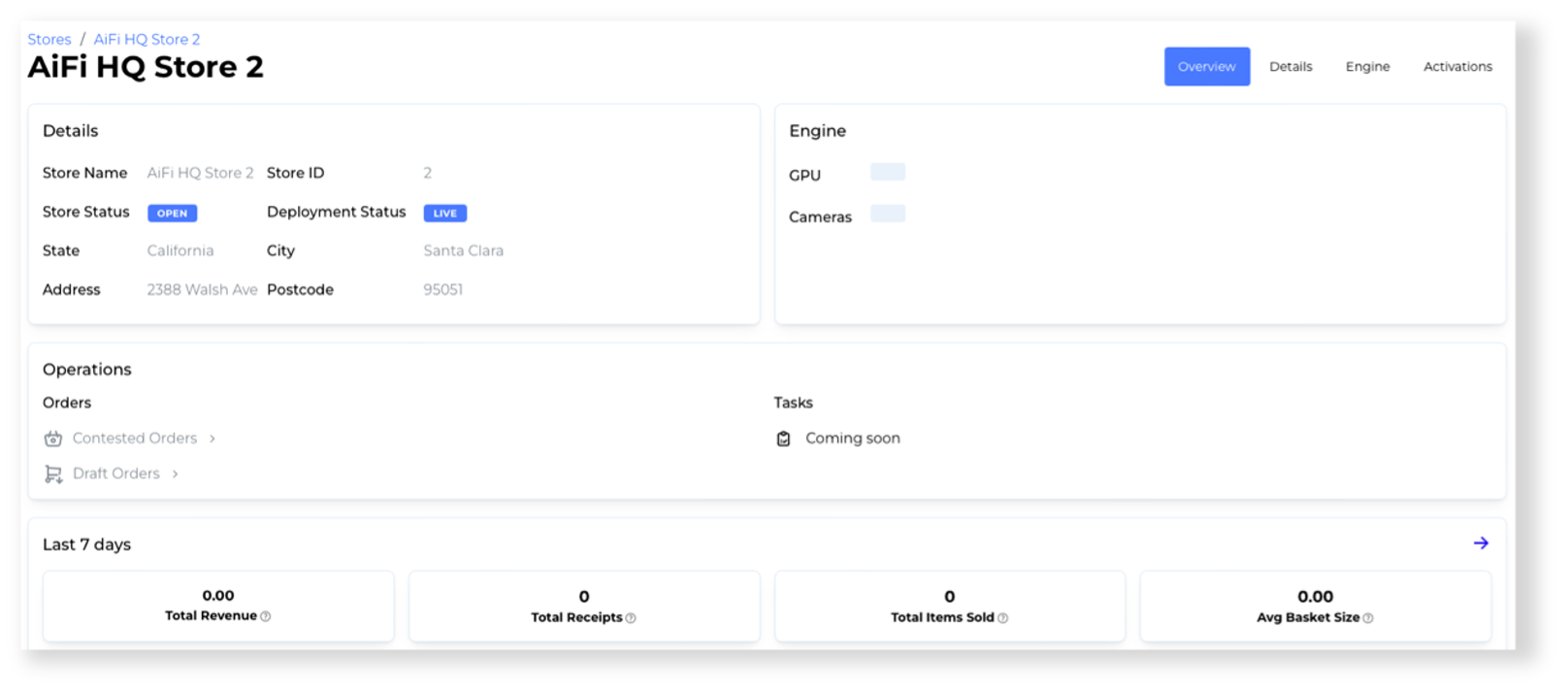Open the AiFi HQ Store 2 breadcrumb link
This screenshot has width=1568, height=694.
coord(146,39)
